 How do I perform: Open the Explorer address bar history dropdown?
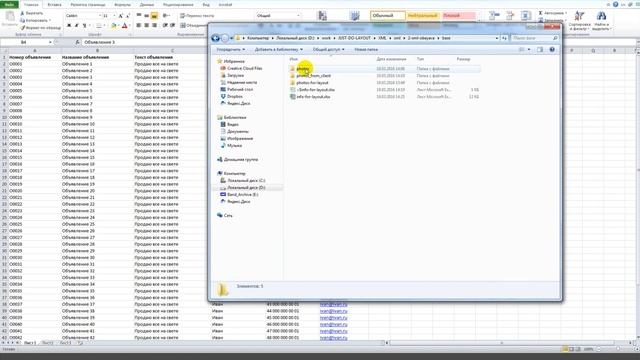(x=497, y=38)
